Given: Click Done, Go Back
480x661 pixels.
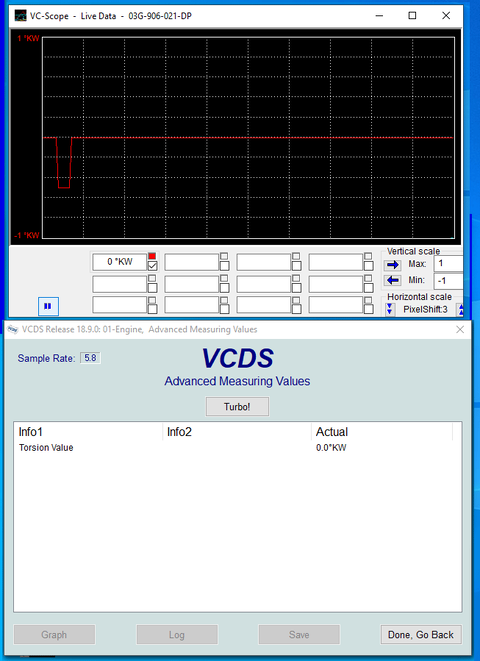Looking at the screenshot, I should [x=421, y=634].
